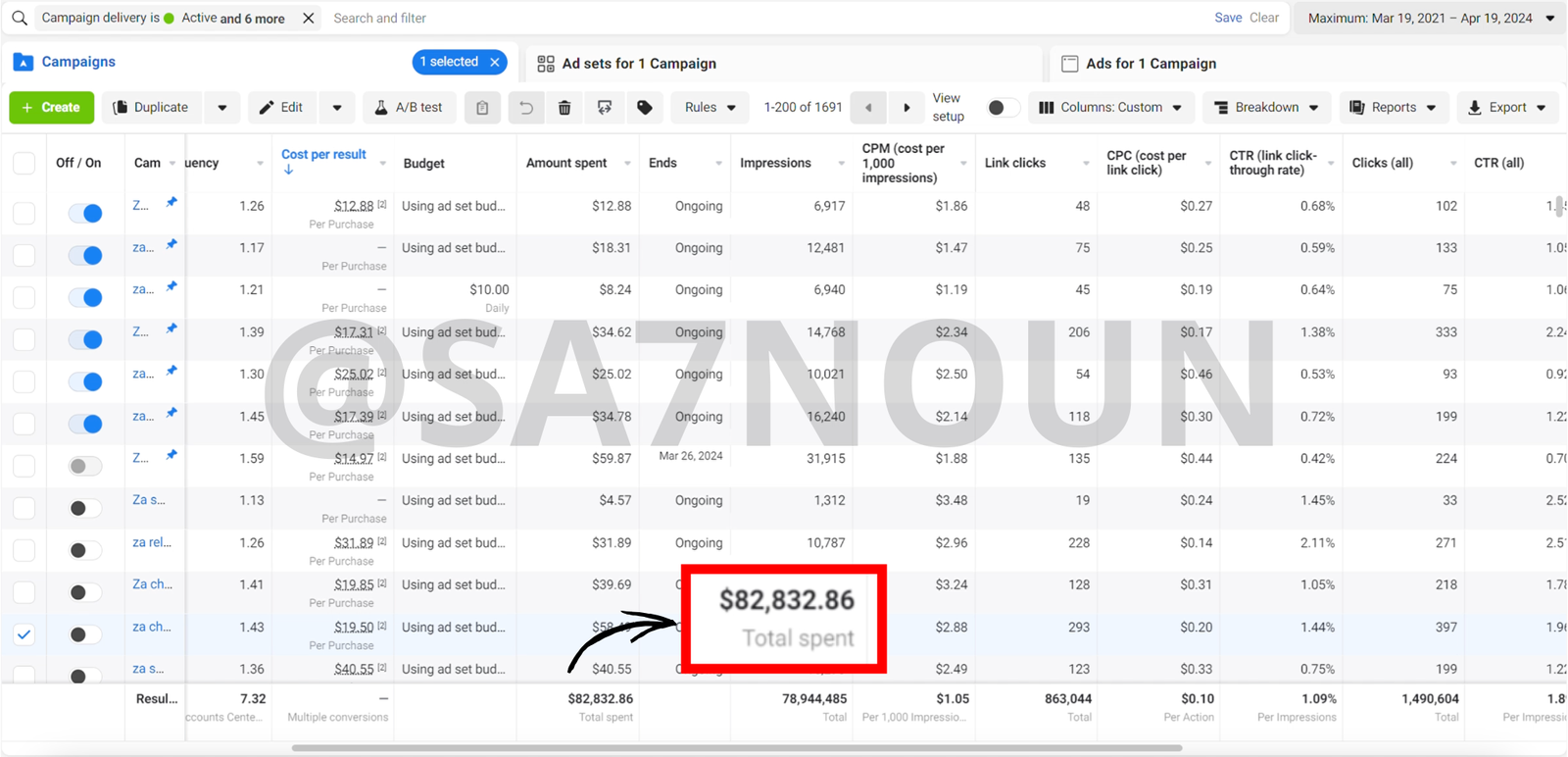Sort by Cost per result column
Screen dimensions: 1568x757
[x=323, y=155]
